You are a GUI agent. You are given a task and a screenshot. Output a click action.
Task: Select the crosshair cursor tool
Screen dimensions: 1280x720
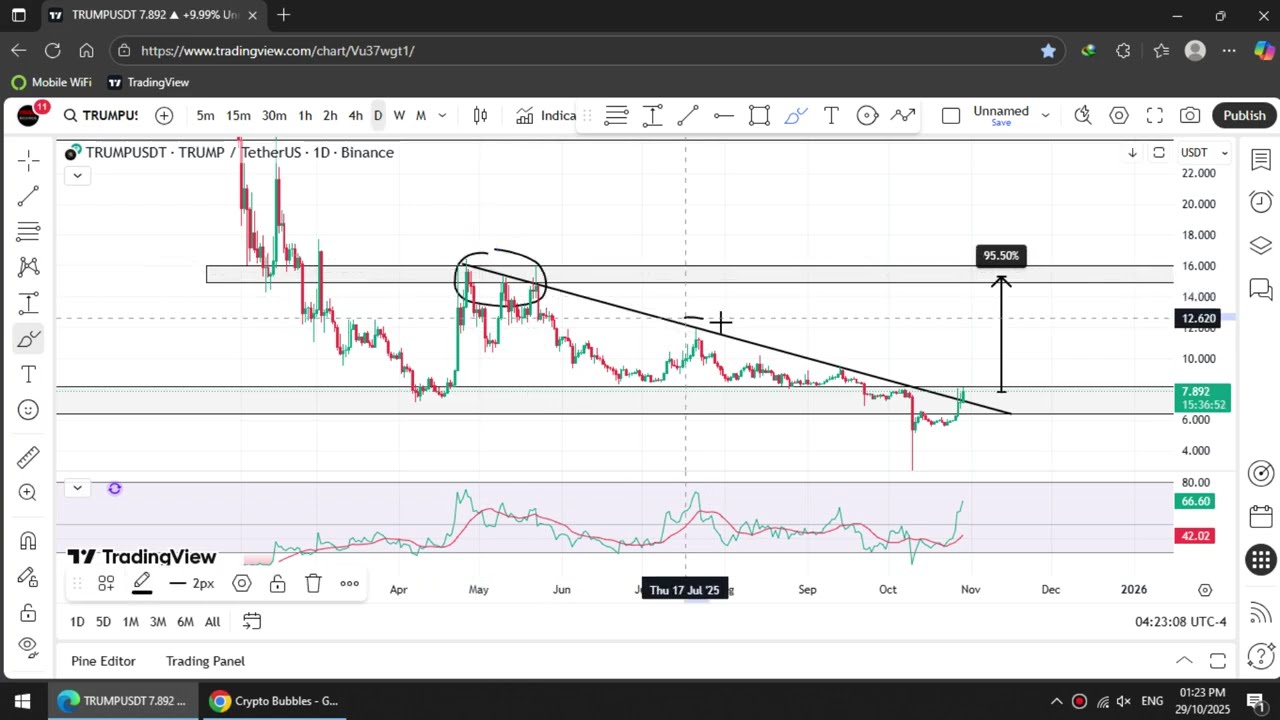coord(28,161)
